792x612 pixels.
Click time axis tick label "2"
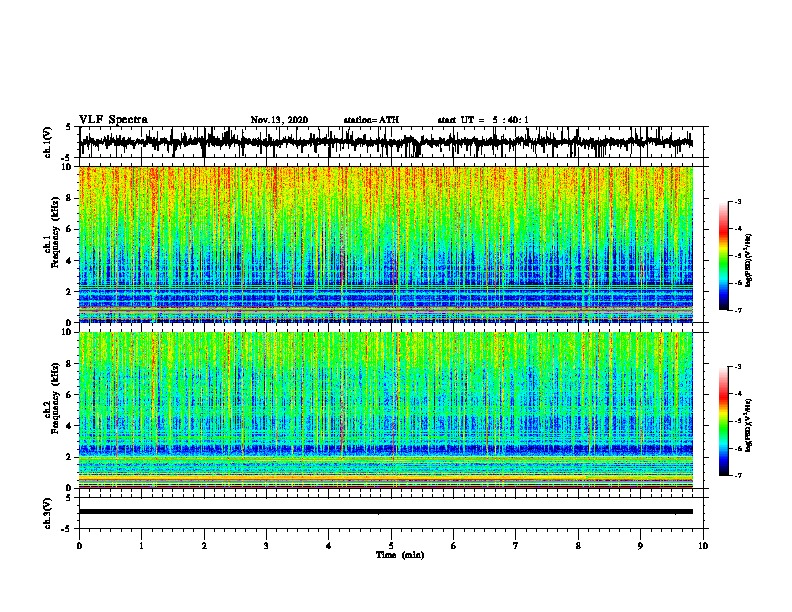pos(204,546)
